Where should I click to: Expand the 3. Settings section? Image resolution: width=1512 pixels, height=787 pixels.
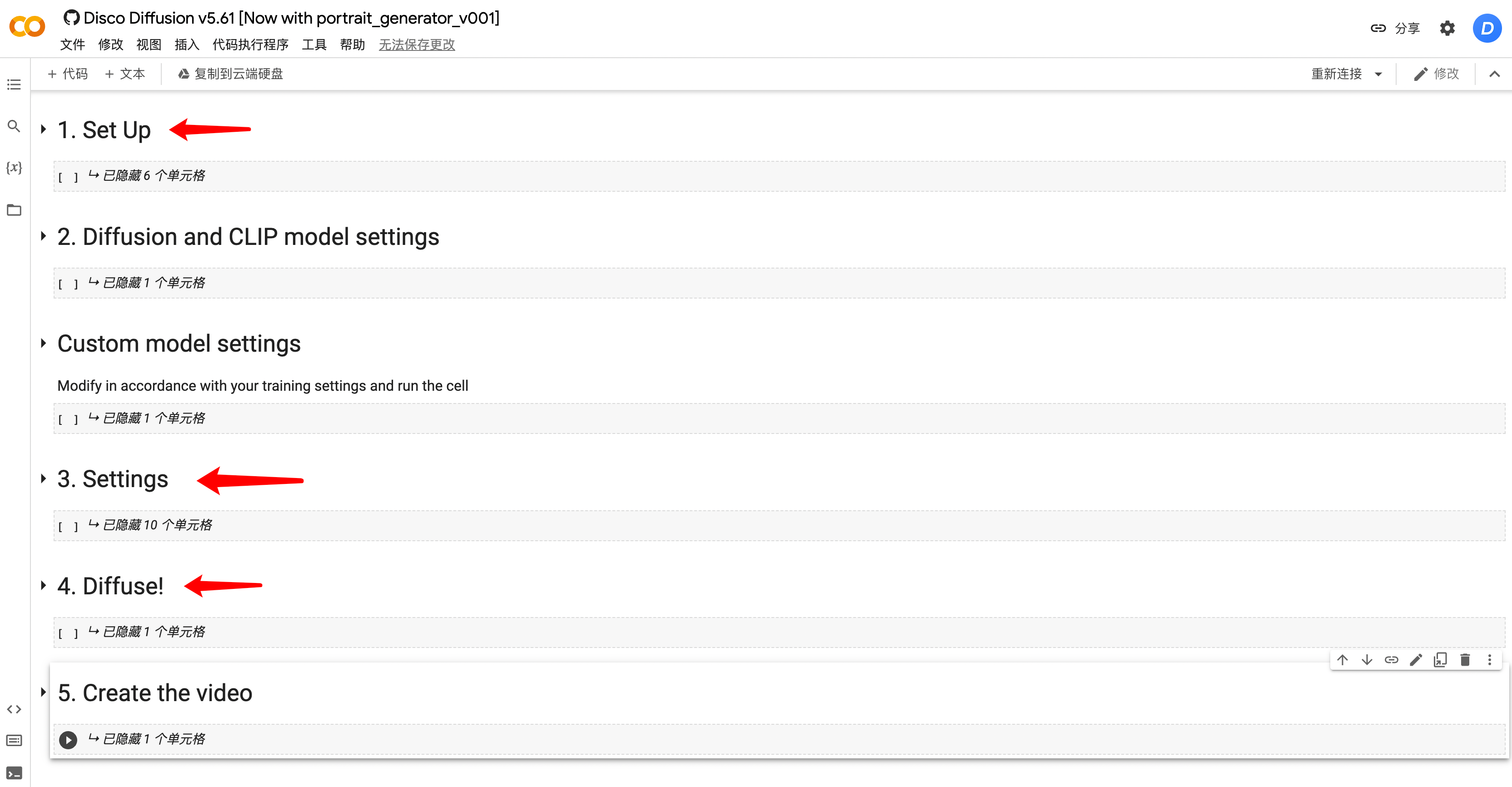click(44, 478)
